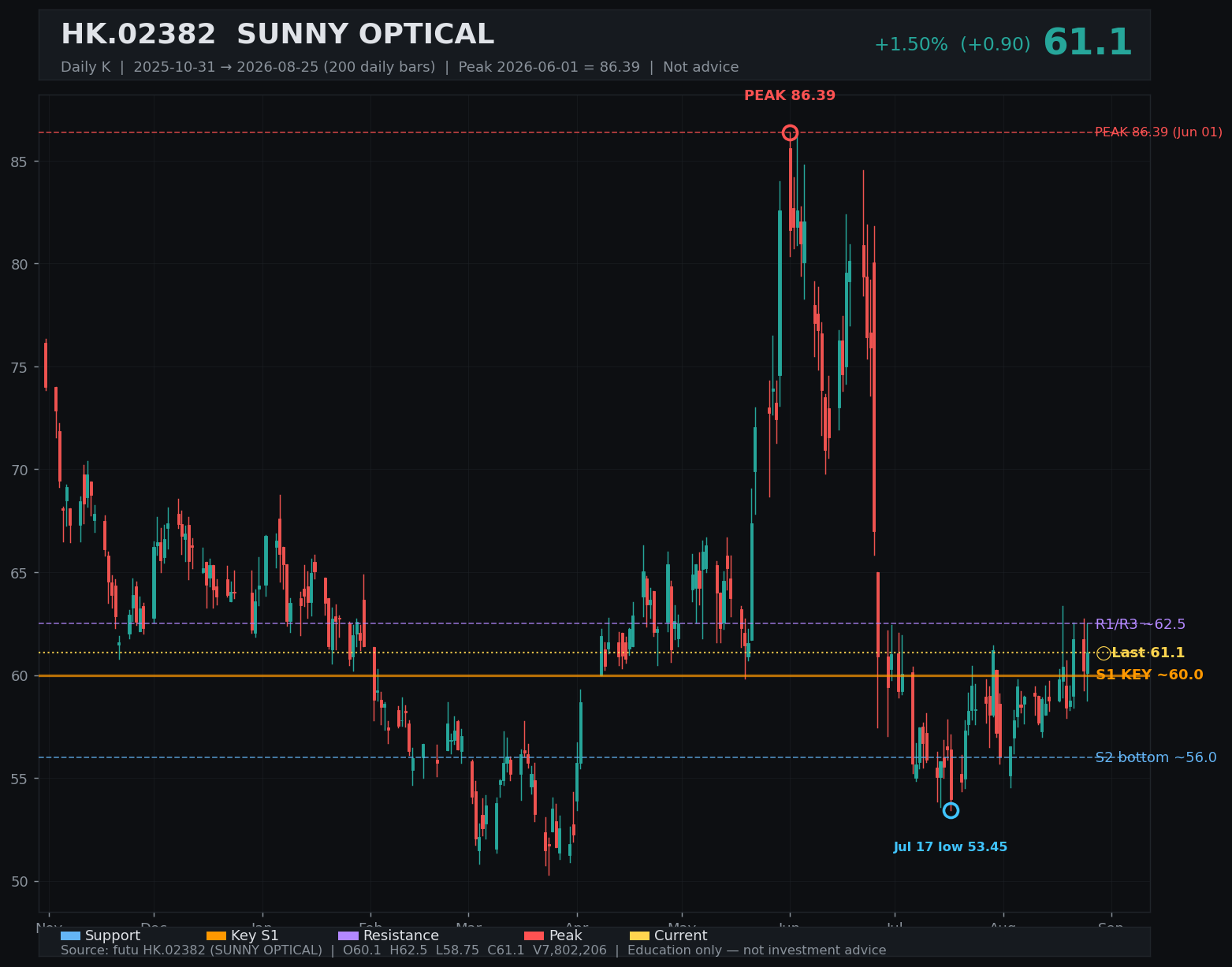The width and height of the screenshot is (1232, 967).
Task: Click the 'Daily K' subtitle line under the title
Action: (400, 67)
